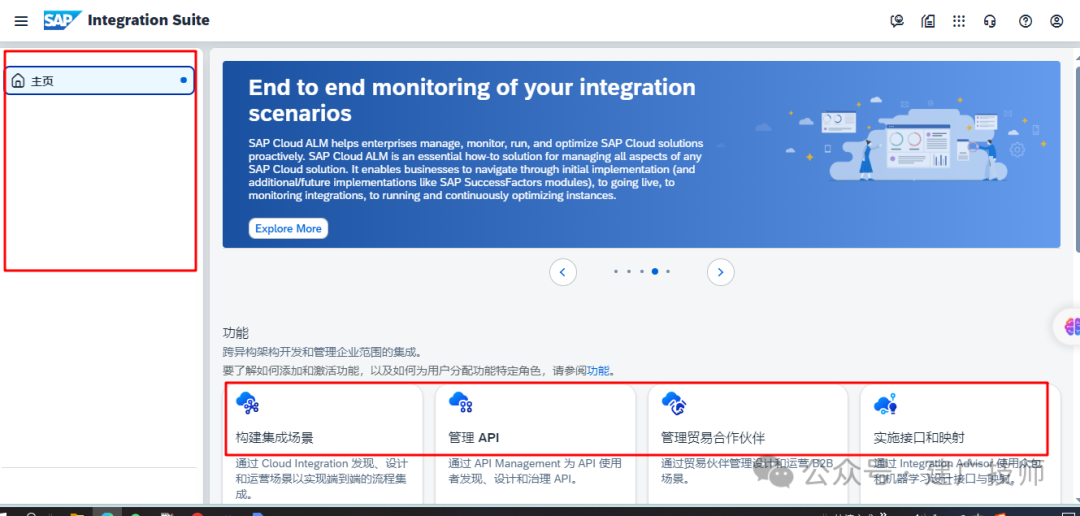Image resolution: width=1080 pixels, height=516 pixels.
Task: Open the question mark help icon
Action: pos(1026,21)
